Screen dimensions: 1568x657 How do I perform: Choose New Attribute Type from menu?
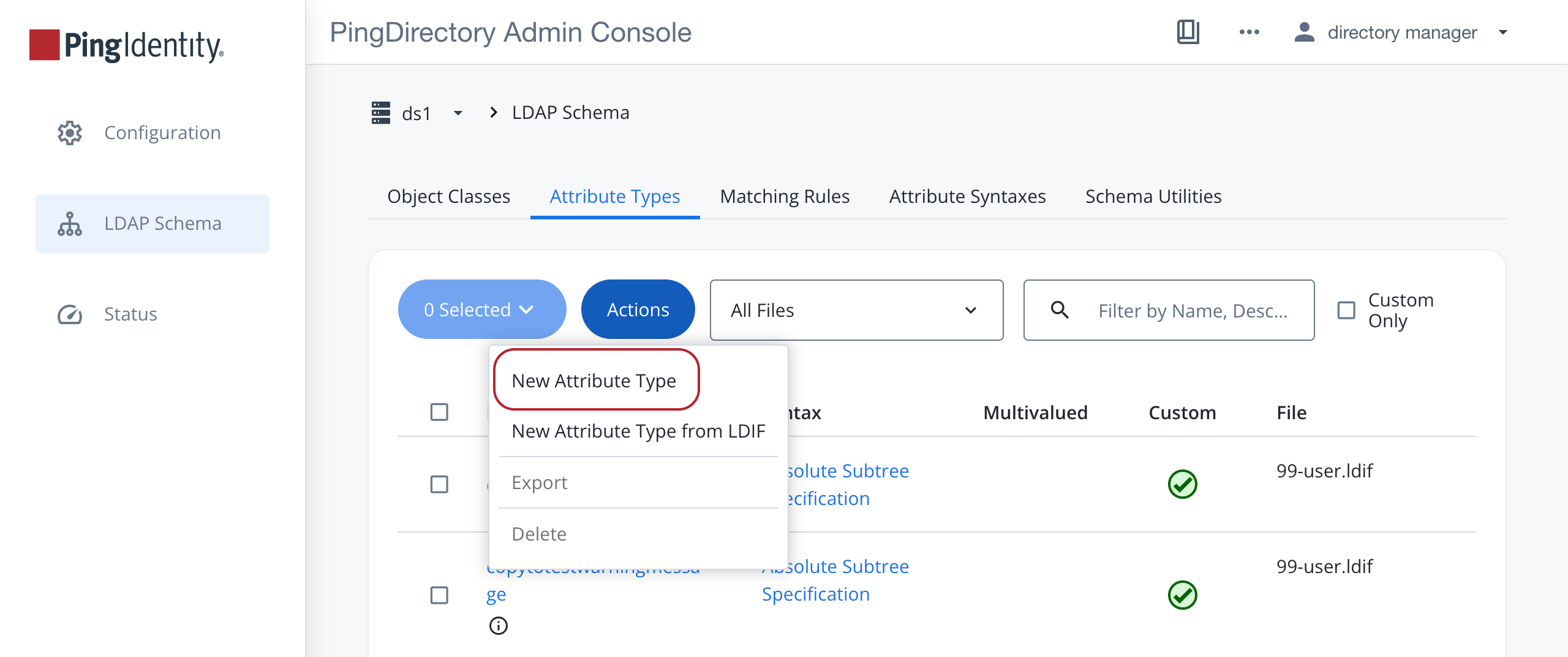pos(595,380)
